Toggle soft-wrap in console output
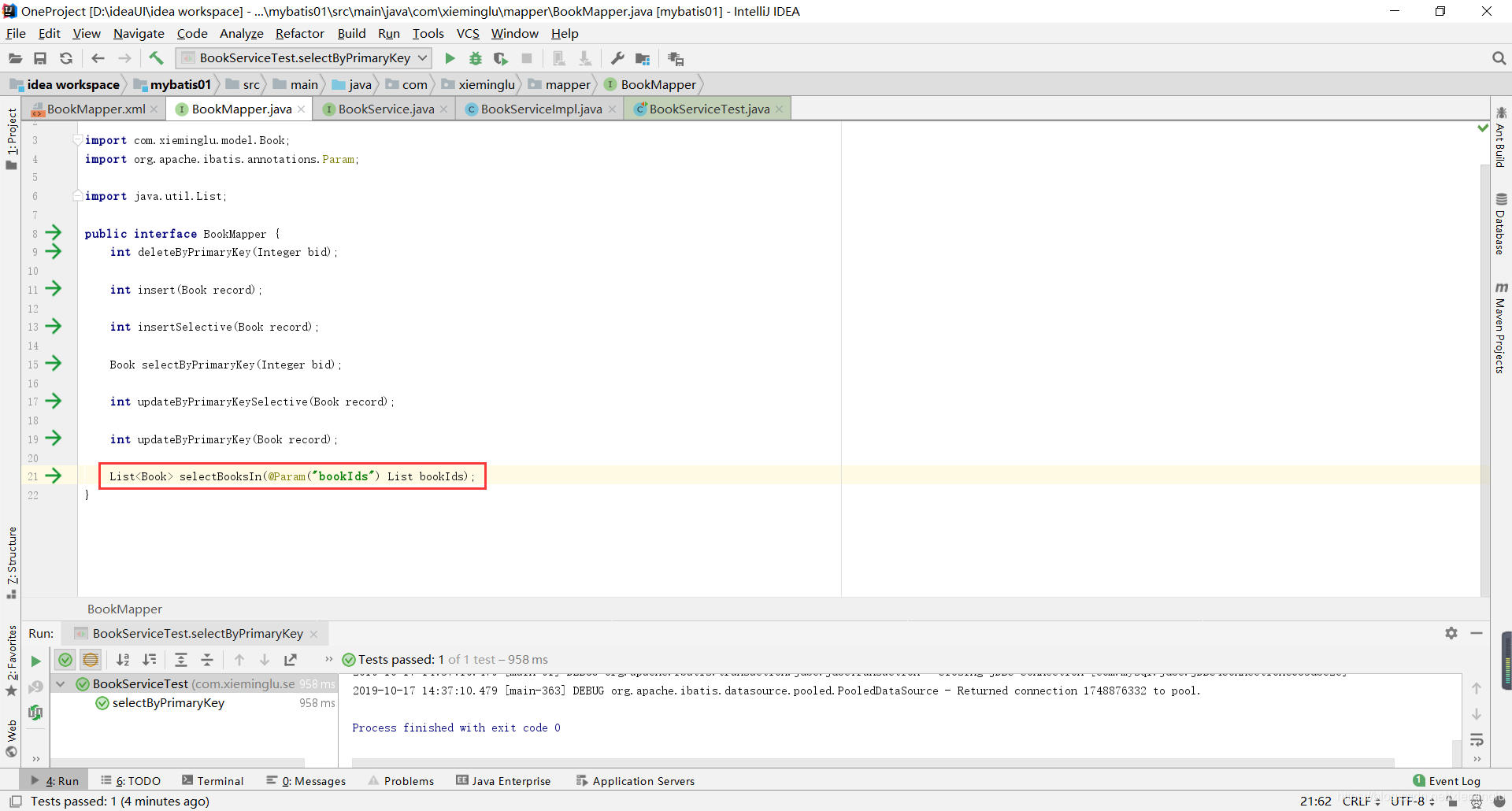The image size is (1512, 811). click(x=1477, y=739)
